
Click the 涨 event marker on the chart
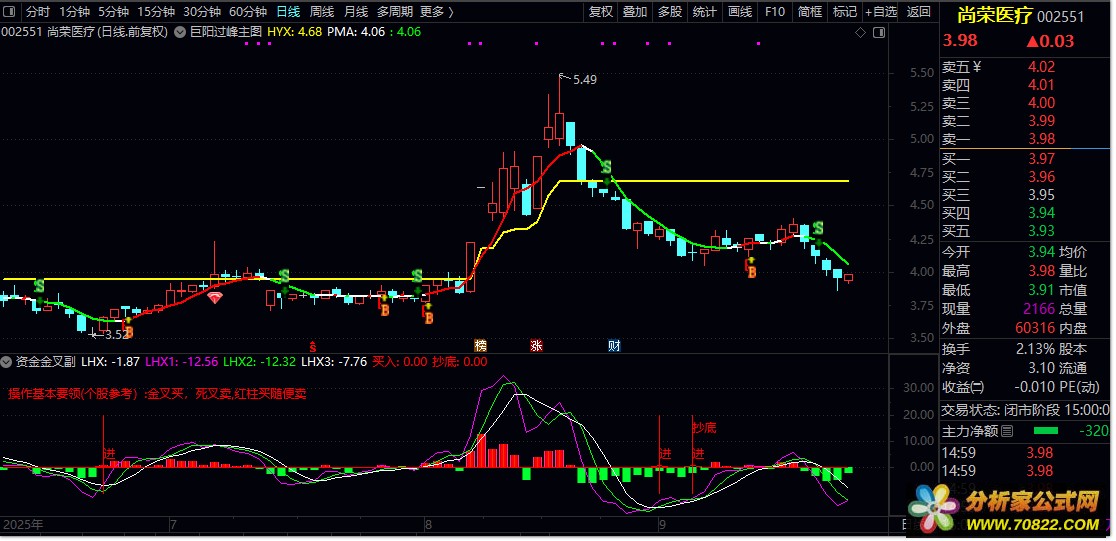pyautogui.click(x=536, y=345)
